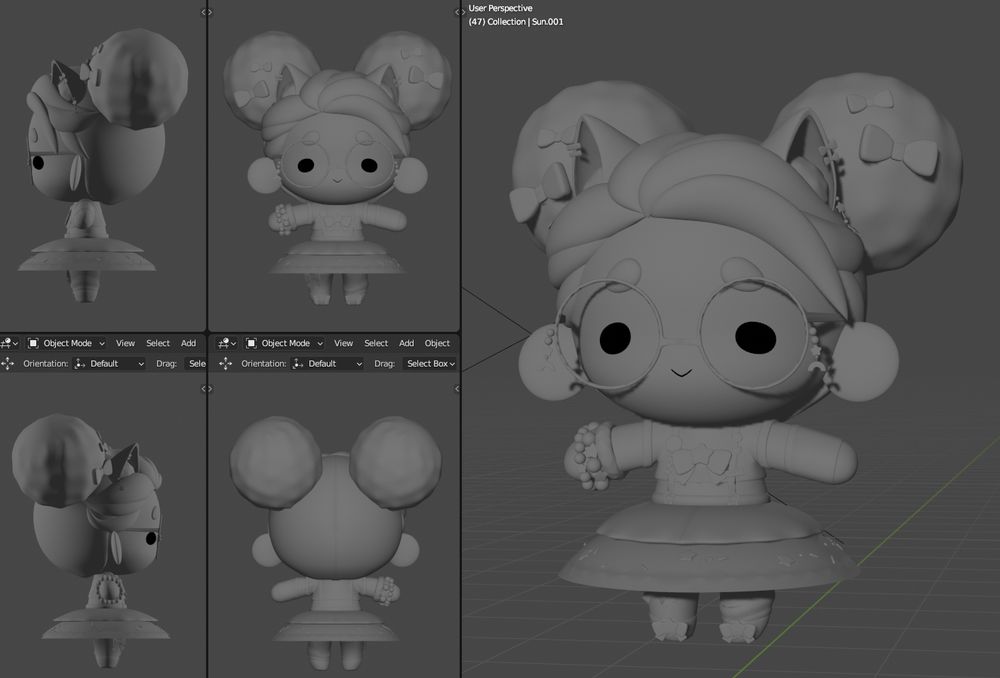Select character in top-middle front view viewport
Image resolution: width=1000 pixels, height=678 pixels.
[x=337, y=166]
